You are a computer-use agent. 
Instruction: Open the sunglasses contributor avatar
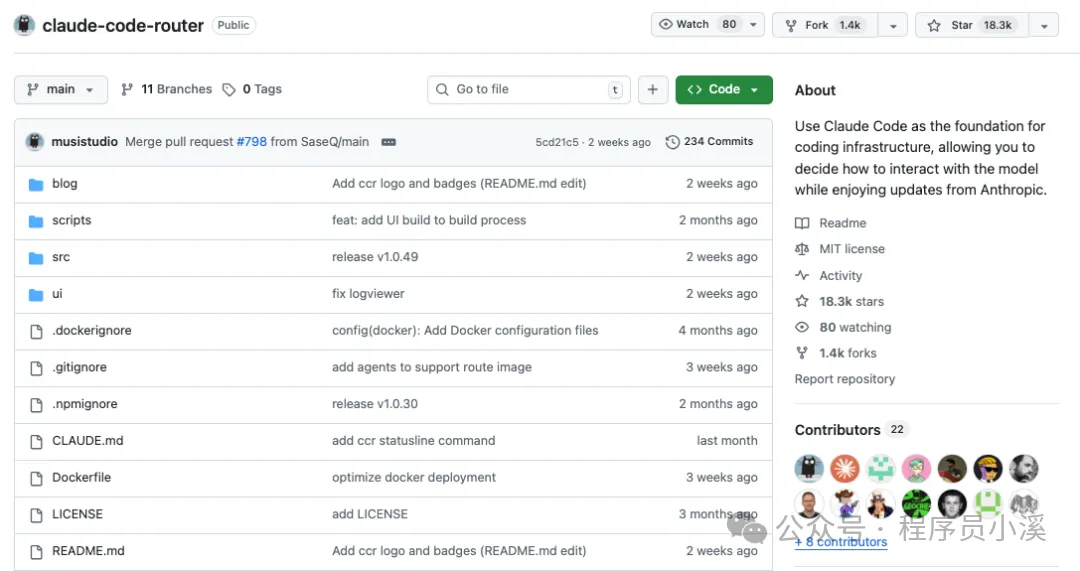[x=988, y=469]
